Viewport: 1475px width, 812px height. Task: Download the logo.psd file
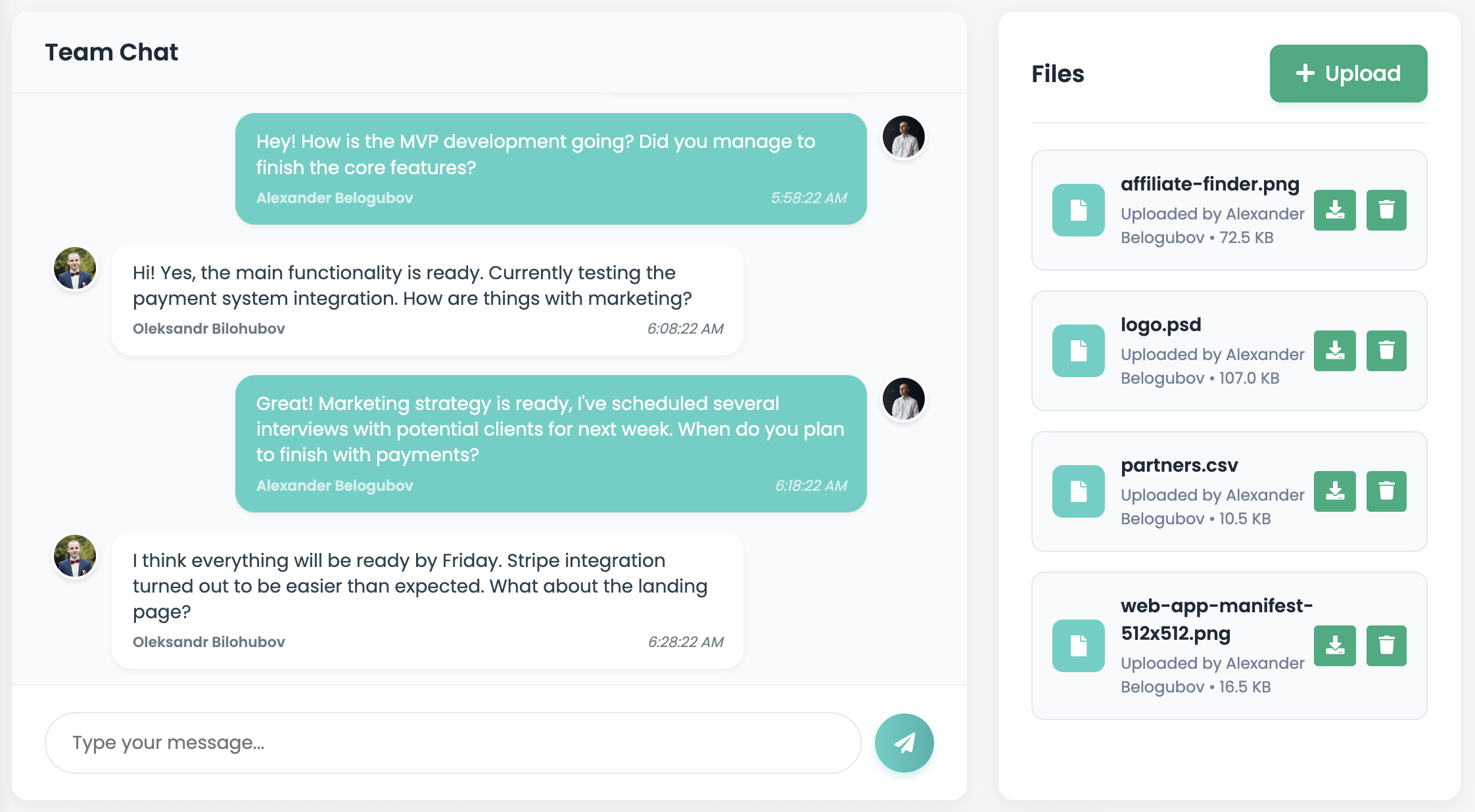coord(1334,351)
